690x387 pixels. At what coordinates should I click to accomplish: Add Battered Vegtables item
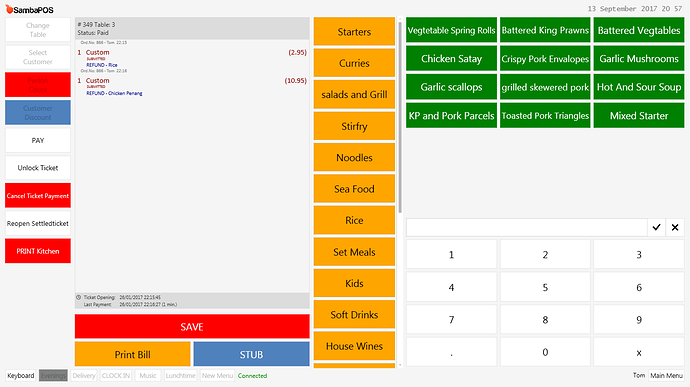pos(639,30)
